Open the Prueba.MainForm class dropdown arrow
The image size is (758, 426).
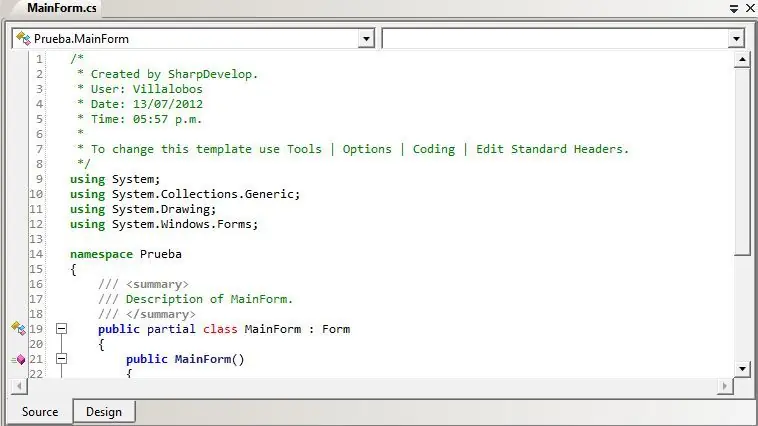coord(366,39)
